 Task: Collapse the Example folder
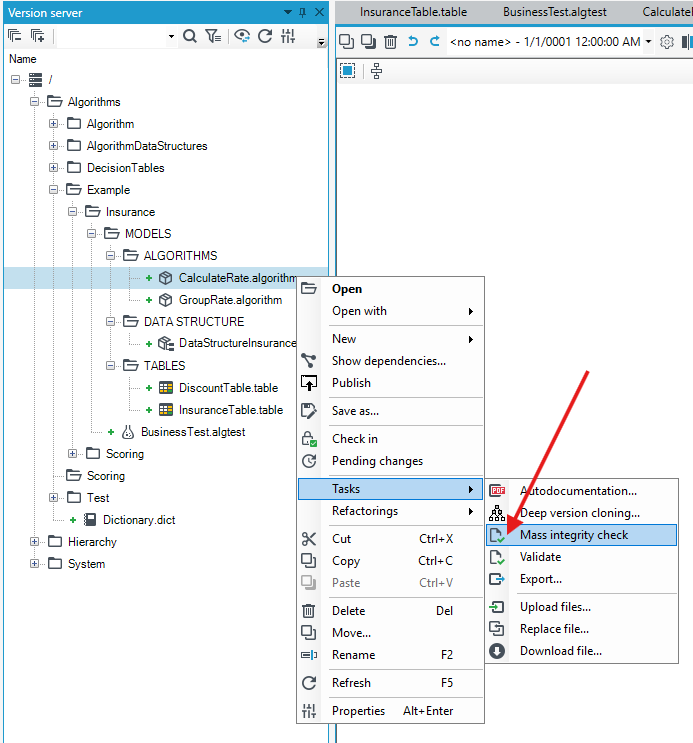coord(54,190)
